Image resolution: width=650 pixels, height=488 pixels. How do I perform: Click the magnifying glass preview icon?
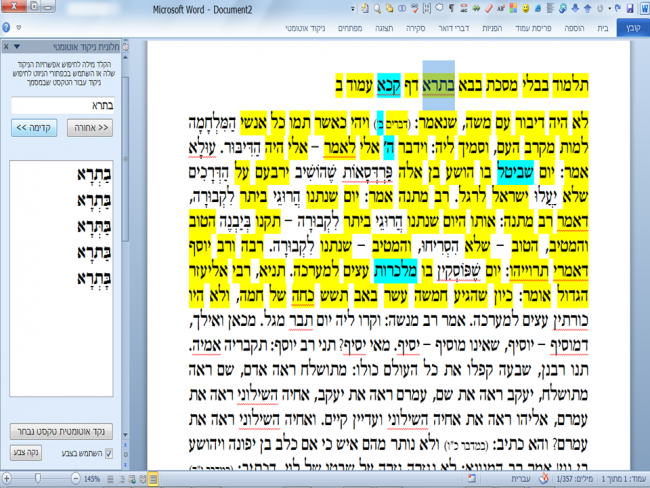point(378,8)
